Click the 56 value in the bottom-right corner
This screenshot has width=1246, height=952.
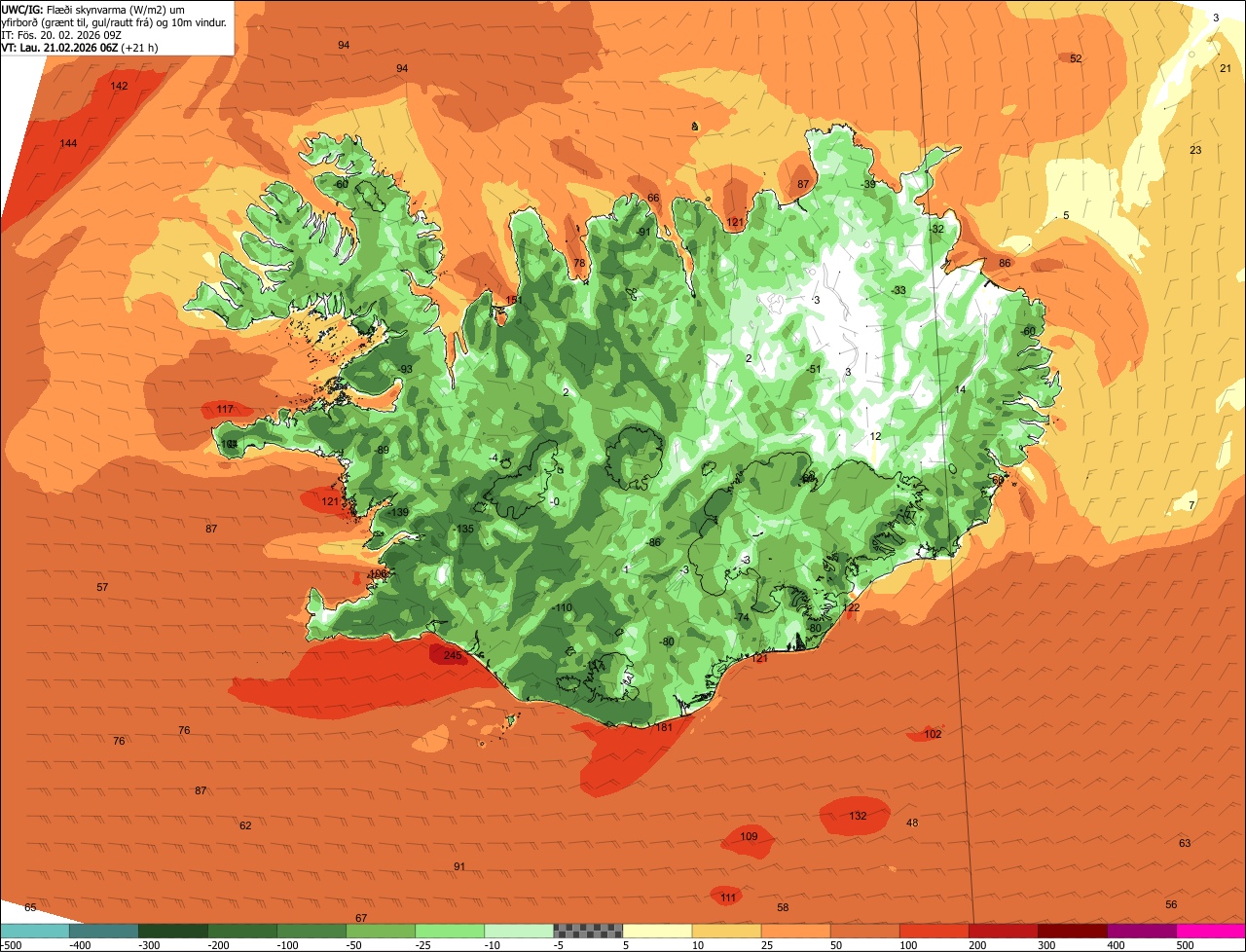[1171, 904]
